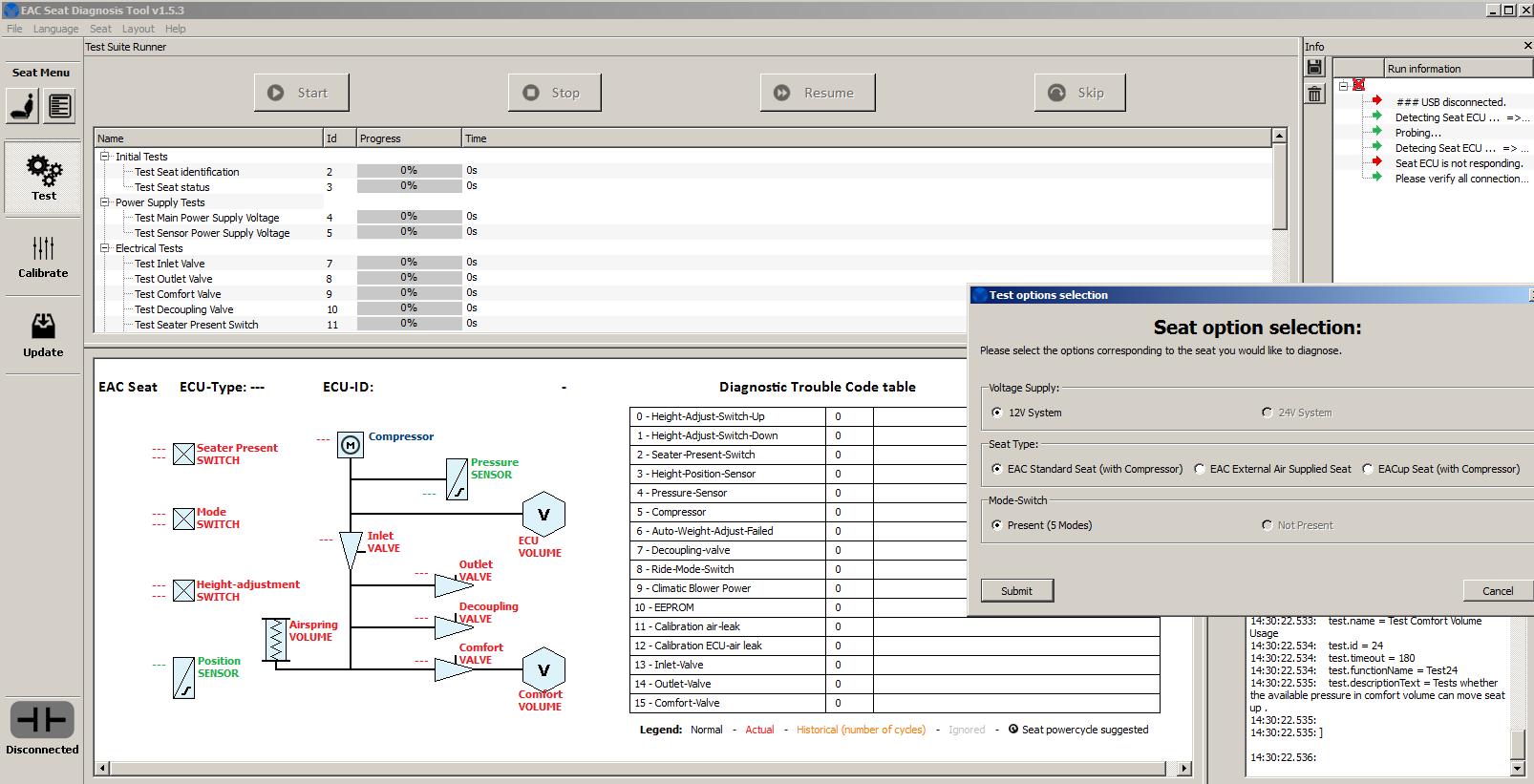Viewport: 1534px width, 784px height.
Task: Click the Skip test button
Action: [x=1080, y=93]
